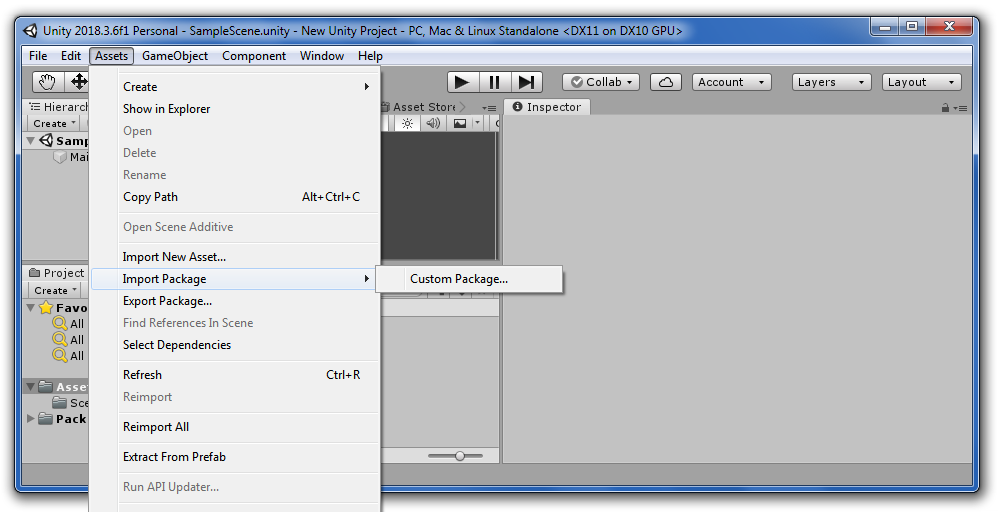
Task: Switch to the Asset Store tab
Action: click(423, 107)
